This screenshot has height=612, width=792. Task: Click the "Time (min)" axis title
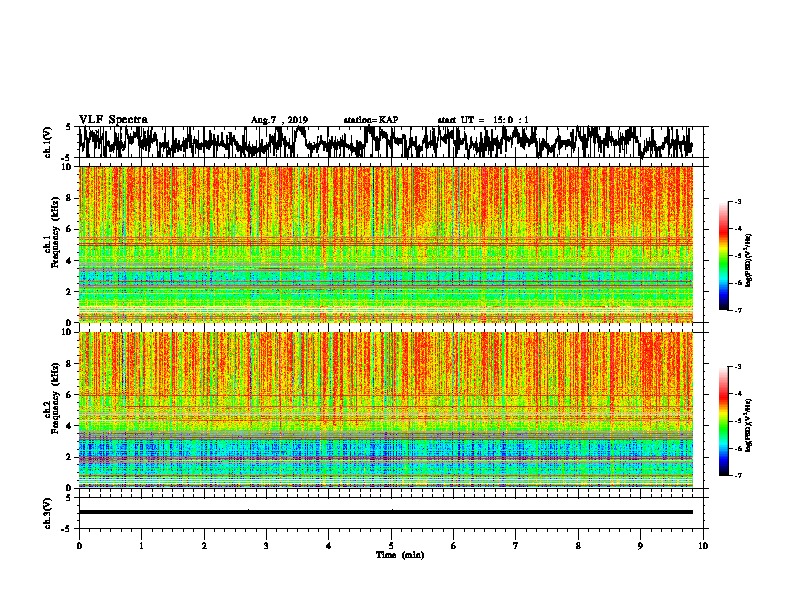[x=400, y=555]
